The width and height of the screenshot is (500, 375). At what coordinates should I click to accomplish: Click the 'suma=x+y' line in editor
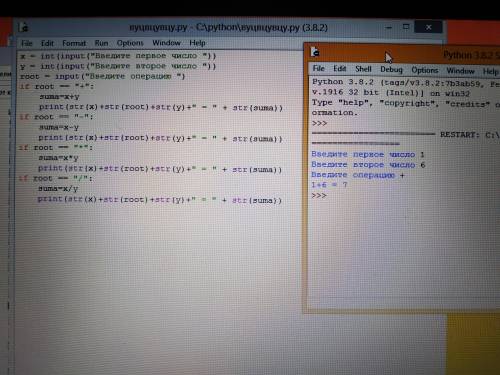tap(59, 97)
